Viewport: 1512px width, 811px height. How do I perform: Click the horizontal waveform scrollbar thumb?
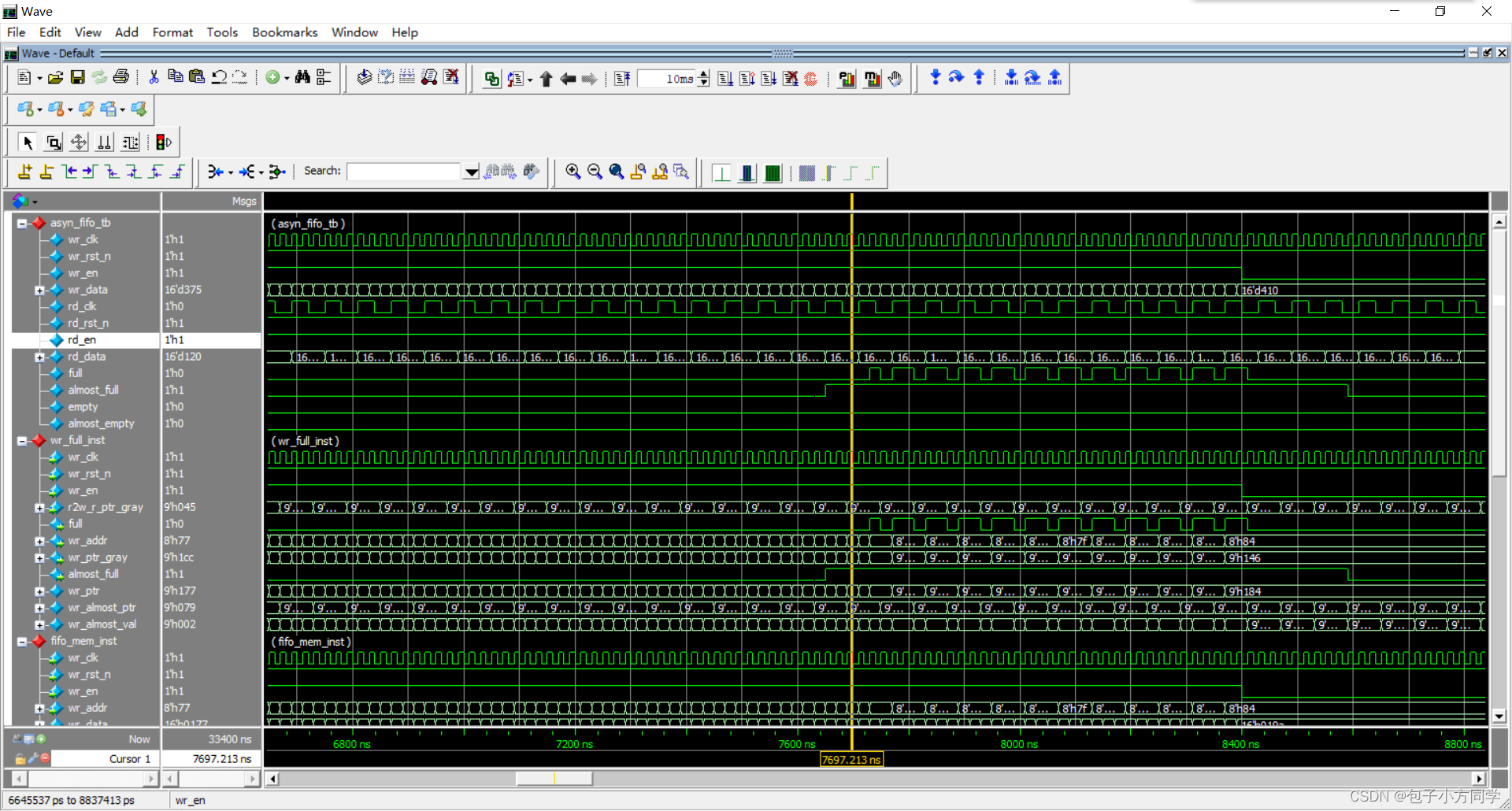pyautogui.click(x=554, y=779)
